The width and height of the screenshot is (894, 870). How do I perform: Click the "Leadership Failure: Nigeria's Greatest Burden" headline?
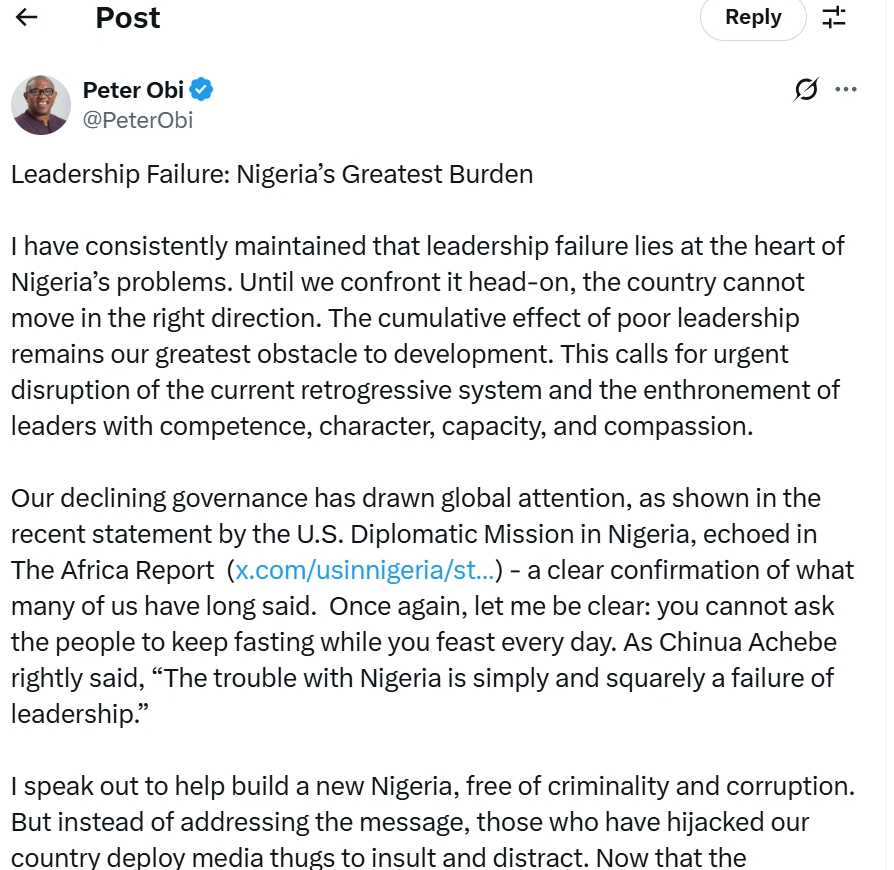[x=272, y=174]
